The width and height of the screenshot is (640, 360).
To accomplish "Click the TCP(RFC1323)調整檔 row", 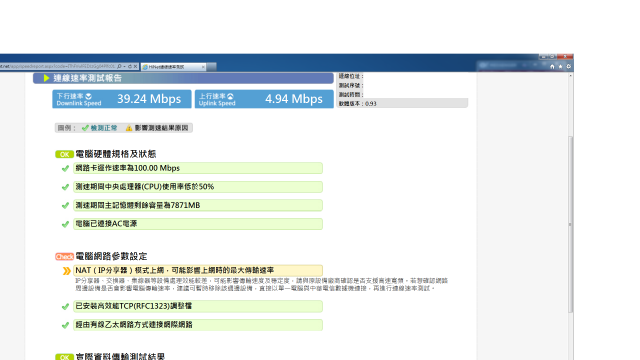I will (198, 306).
